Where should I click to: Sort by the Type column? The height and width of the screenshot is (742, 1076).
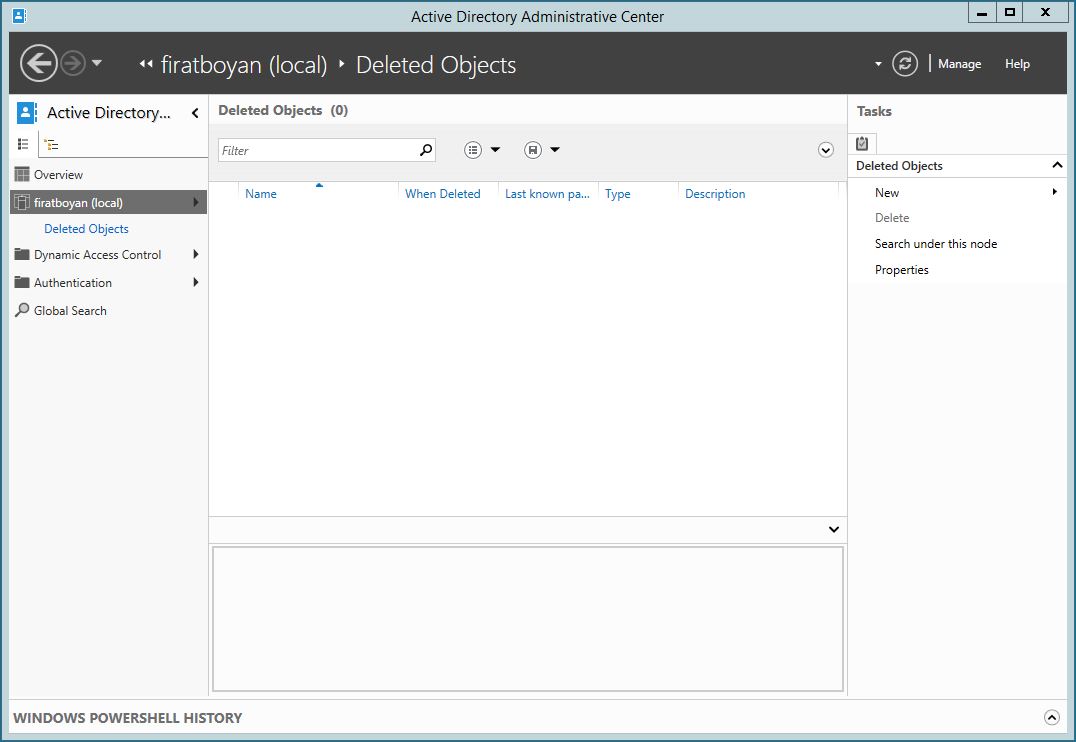(618, 194)
